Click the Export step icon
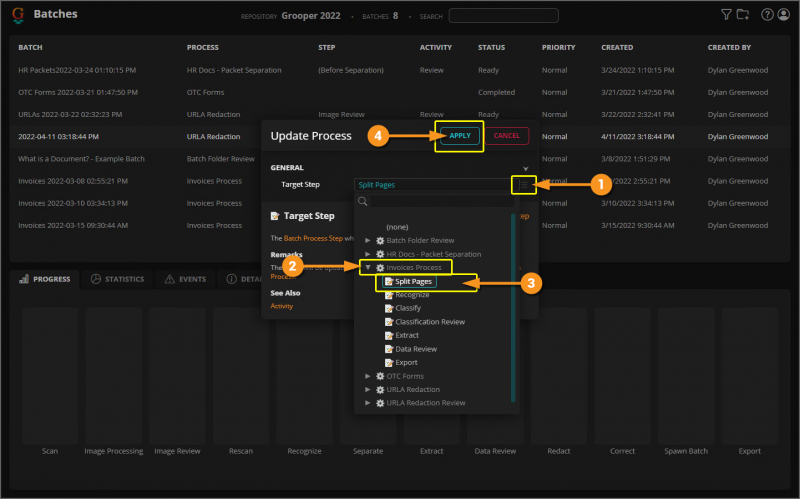This screenshot has width=800, height=499. (389, 362)
